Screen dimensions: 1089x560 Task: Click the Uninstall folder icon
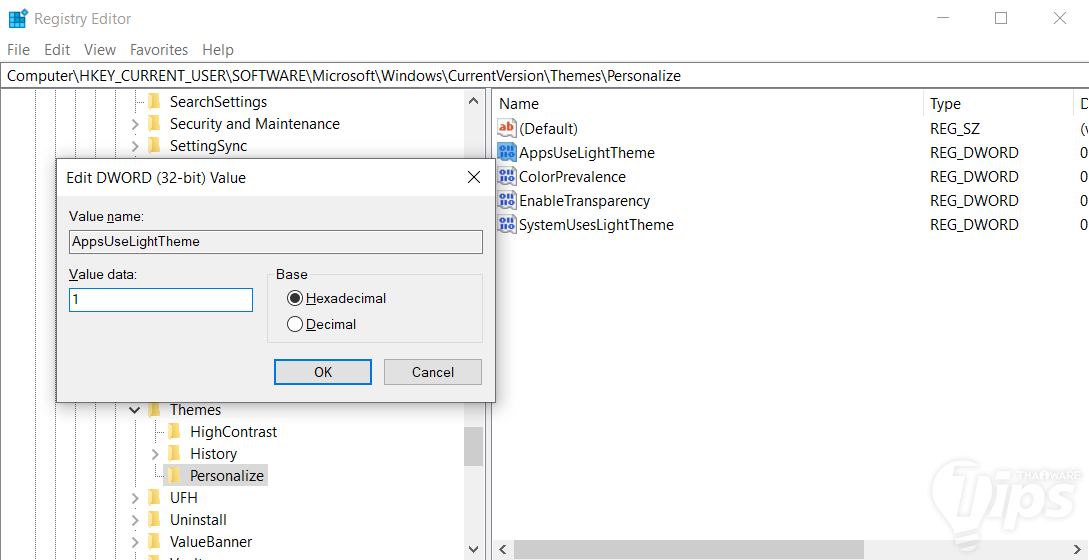pyautogui.click(x=154, y=520)
